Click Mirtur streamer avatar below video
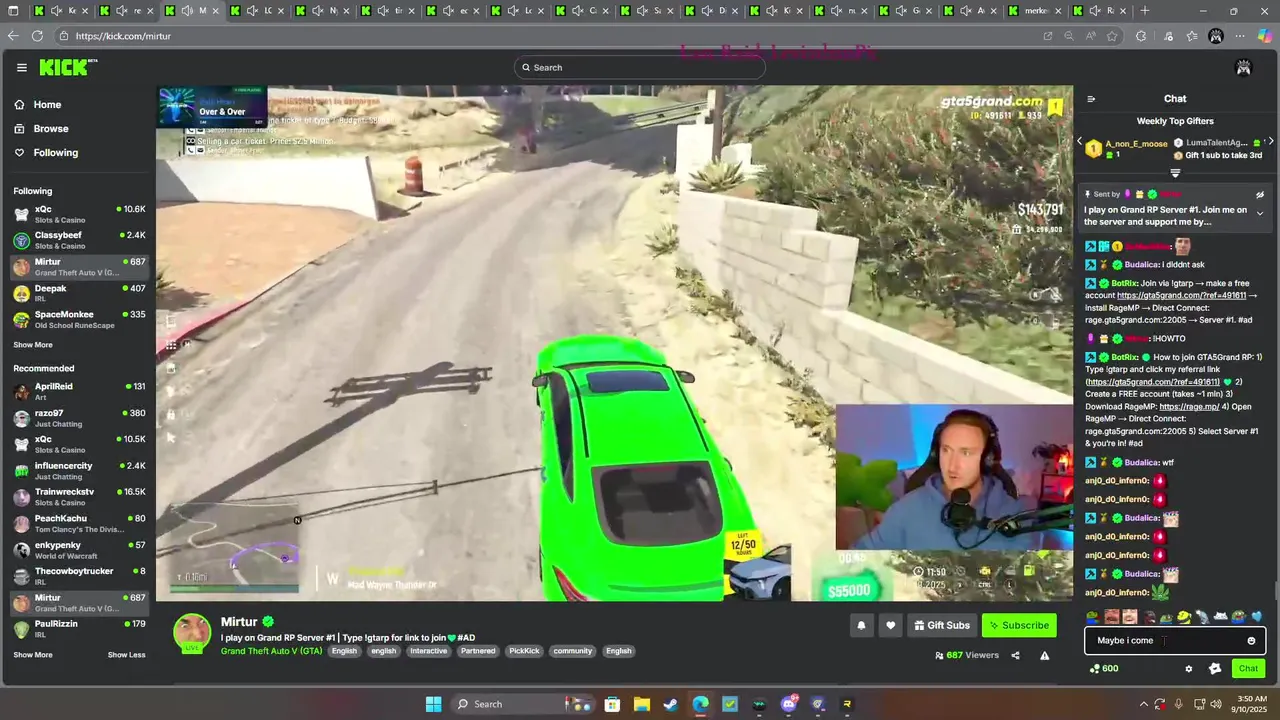The height and width of the screenshot is (720, 1280). click(192, 633)
